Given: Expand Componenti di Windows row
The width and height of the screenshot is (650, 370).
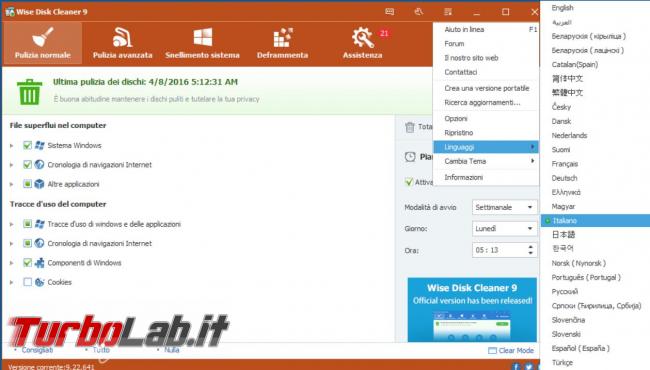Looking at the screenshot, I should pos(12,263).
